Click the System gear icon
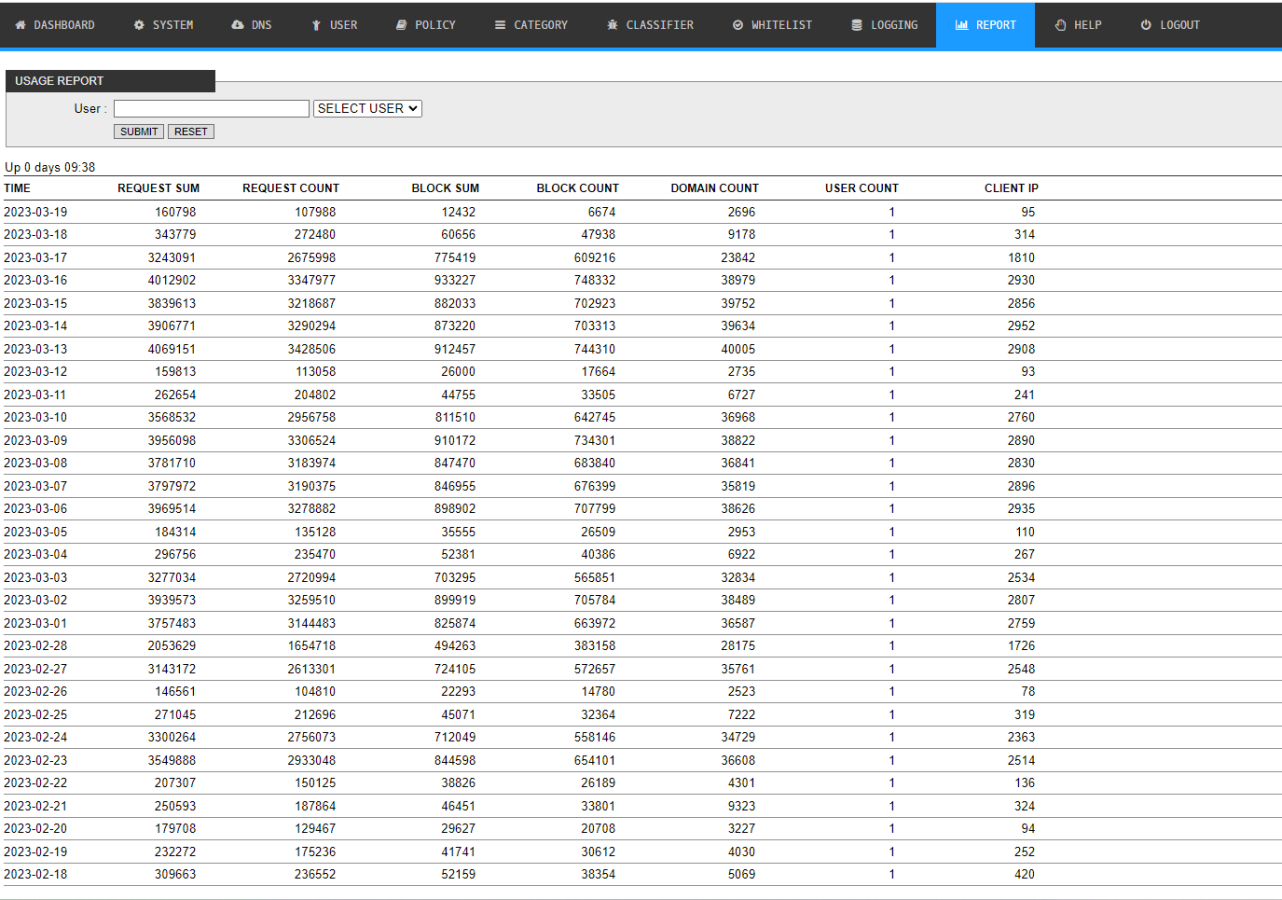The width and height of the screenshot is (1282, 900). pos(139,25)
